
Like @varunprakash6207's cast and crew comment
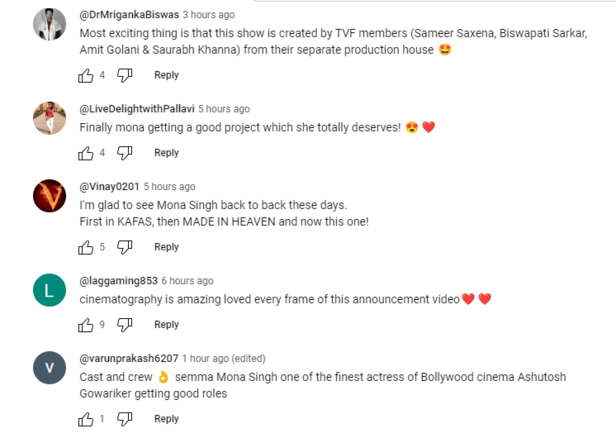(86, 420)
